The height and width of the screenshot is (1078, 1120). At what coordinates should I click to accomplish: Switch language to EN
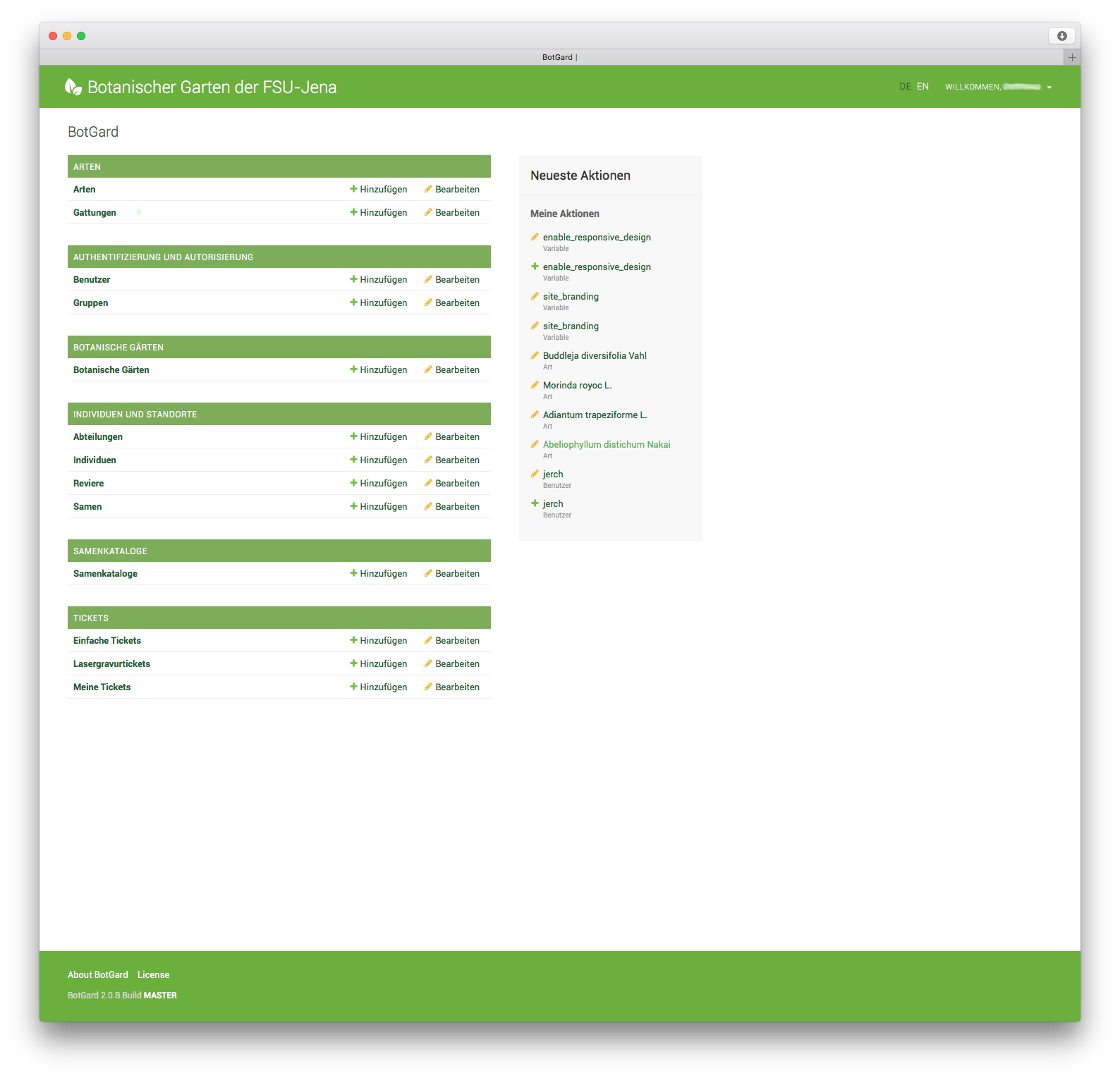pyautogui.click(x=923, y=87)
